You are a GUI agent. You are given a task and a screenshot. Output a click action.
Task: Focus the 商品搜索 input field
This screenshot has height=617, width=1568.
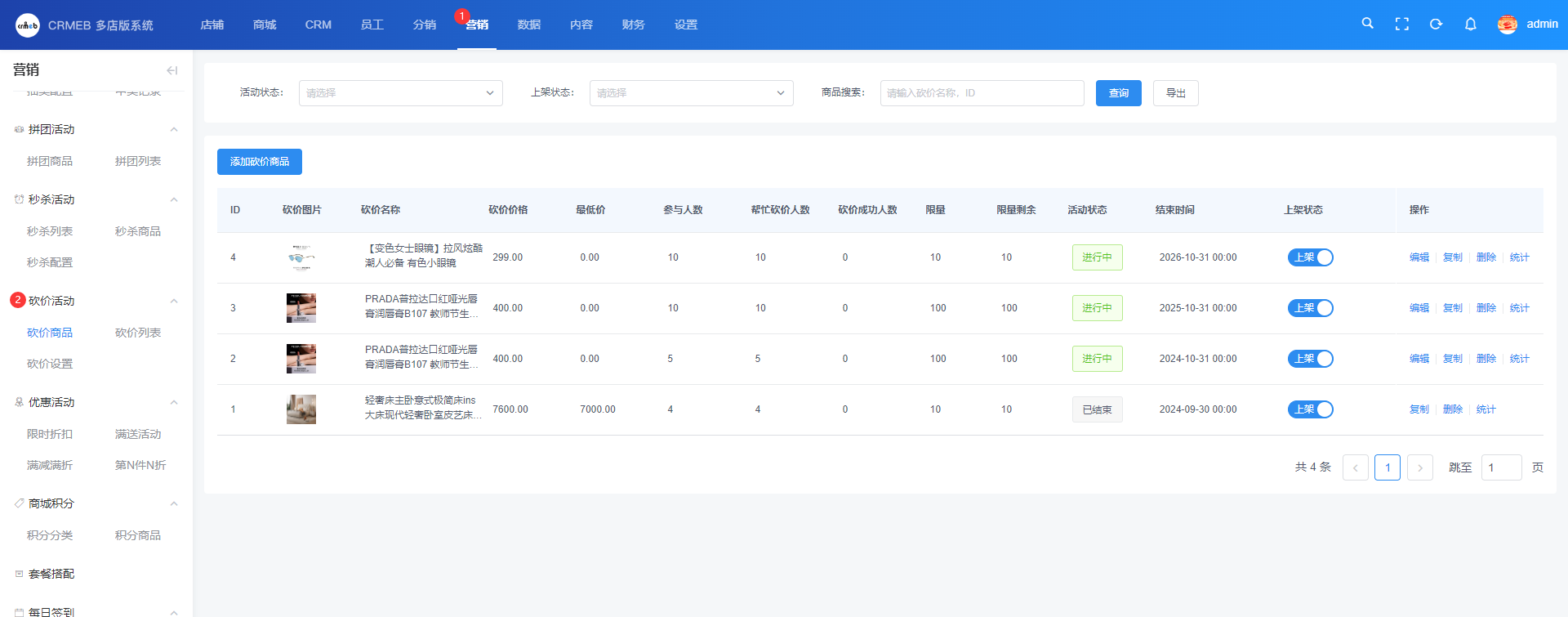[982, 93]
